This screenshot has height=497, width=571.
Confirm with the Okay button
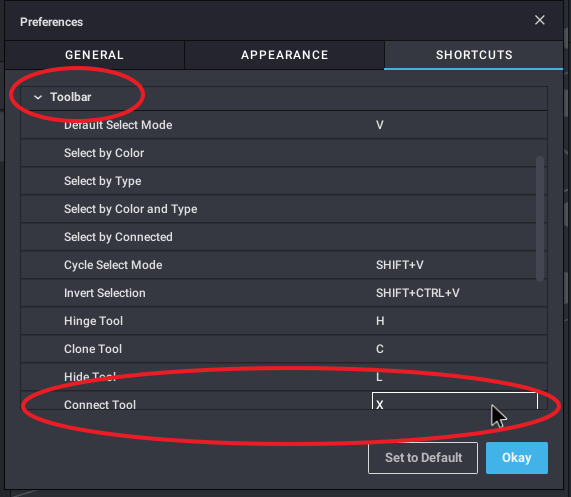pyautogui.click(x=517, y=458)
